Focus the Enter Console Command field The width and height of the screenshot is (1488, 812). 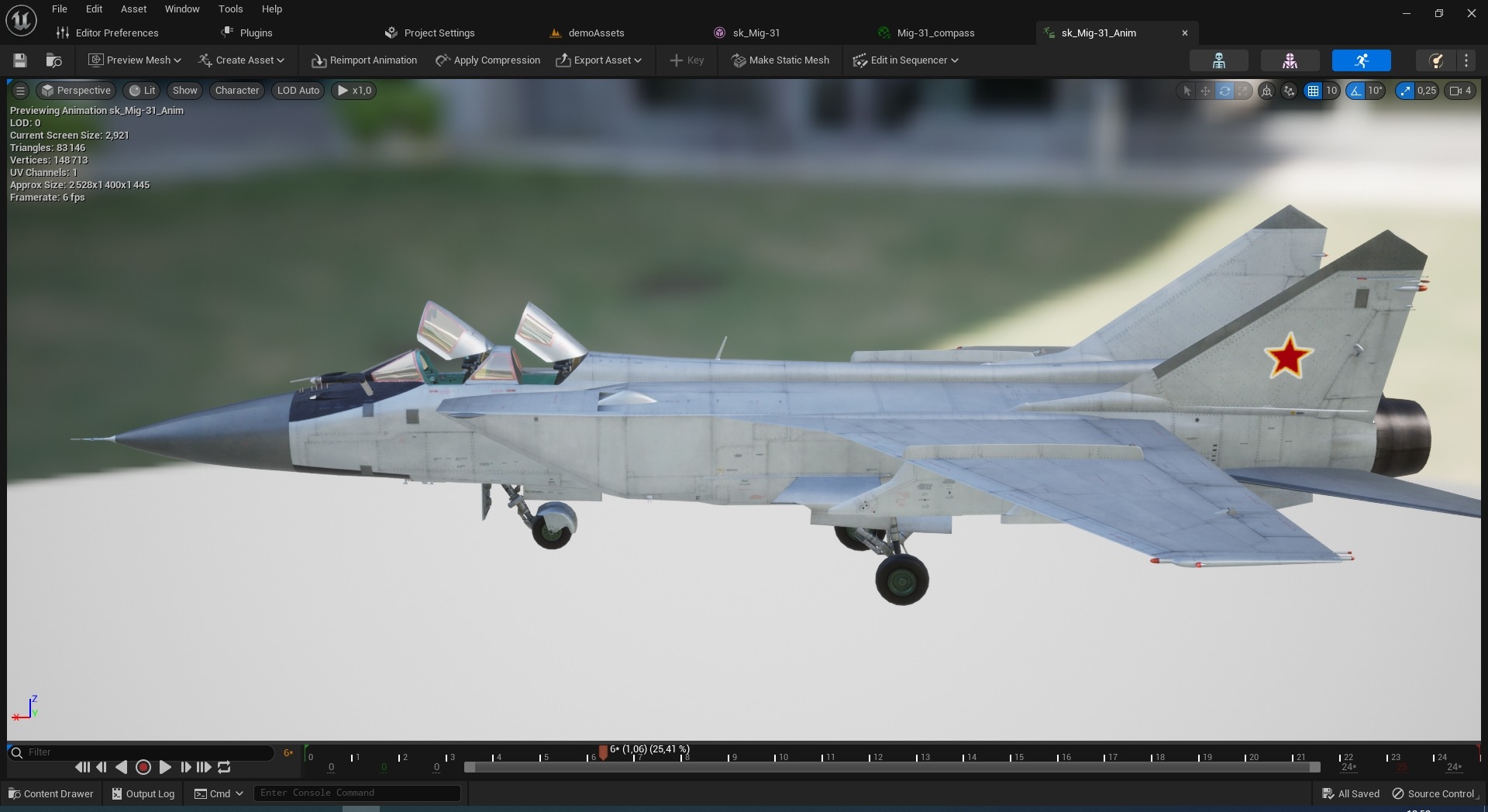(357, 793)
